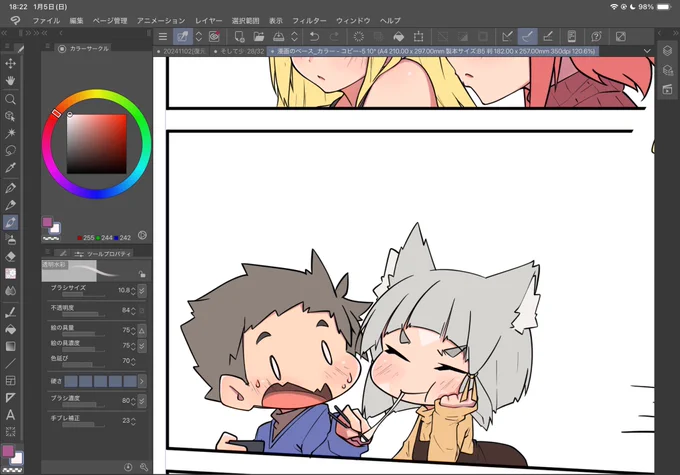Select the Figure line tool
The image size is (680, 475).
click(10, 364)
